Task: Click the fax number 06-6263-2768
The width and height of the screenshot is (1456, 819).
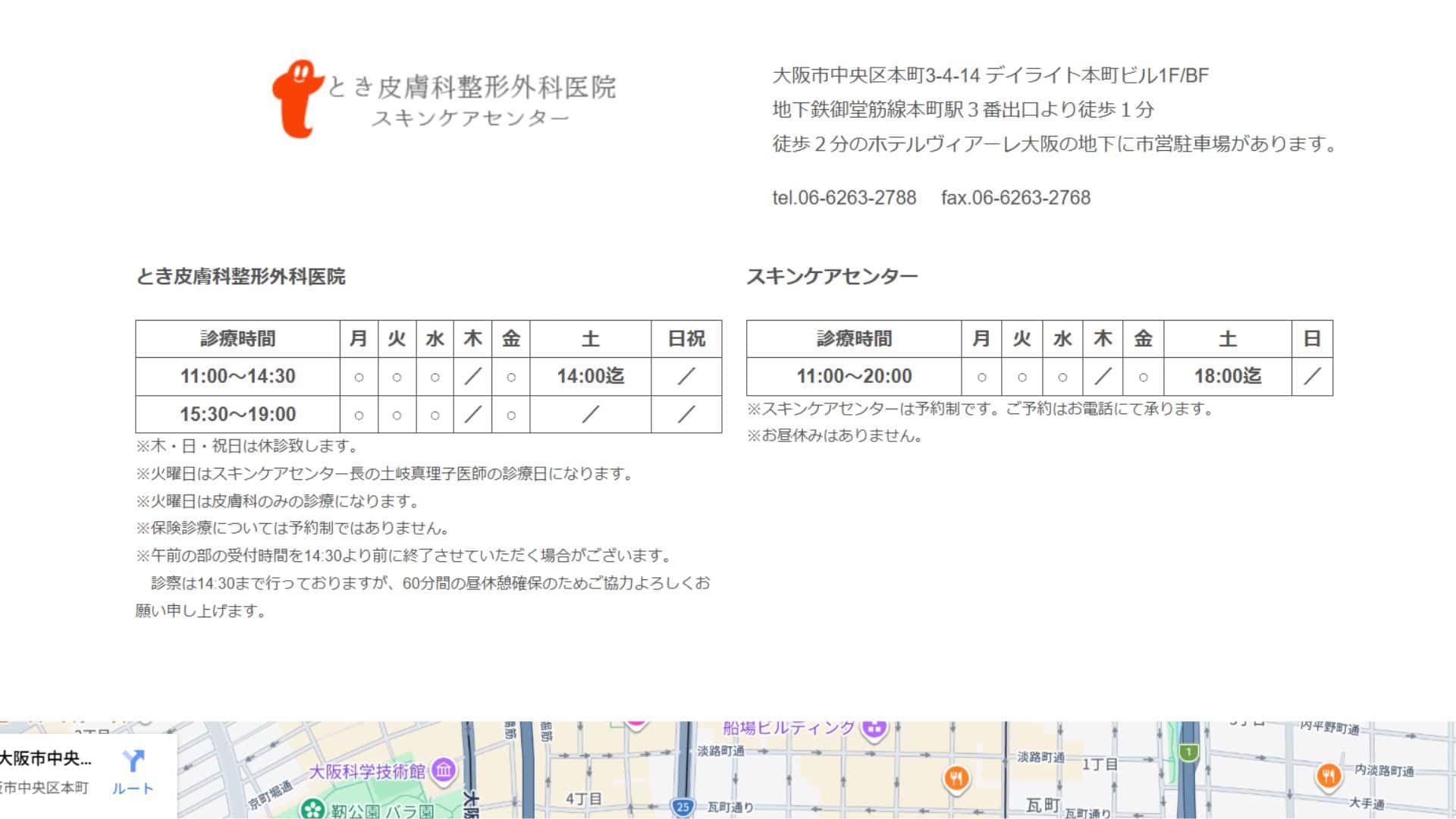Action: [1015, 199]
